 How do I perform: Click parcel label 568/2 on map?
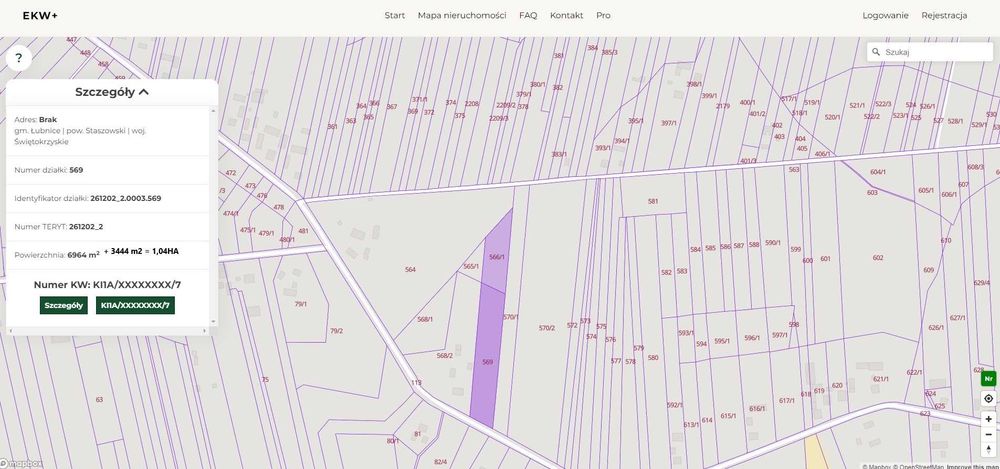tap(445, 355)
